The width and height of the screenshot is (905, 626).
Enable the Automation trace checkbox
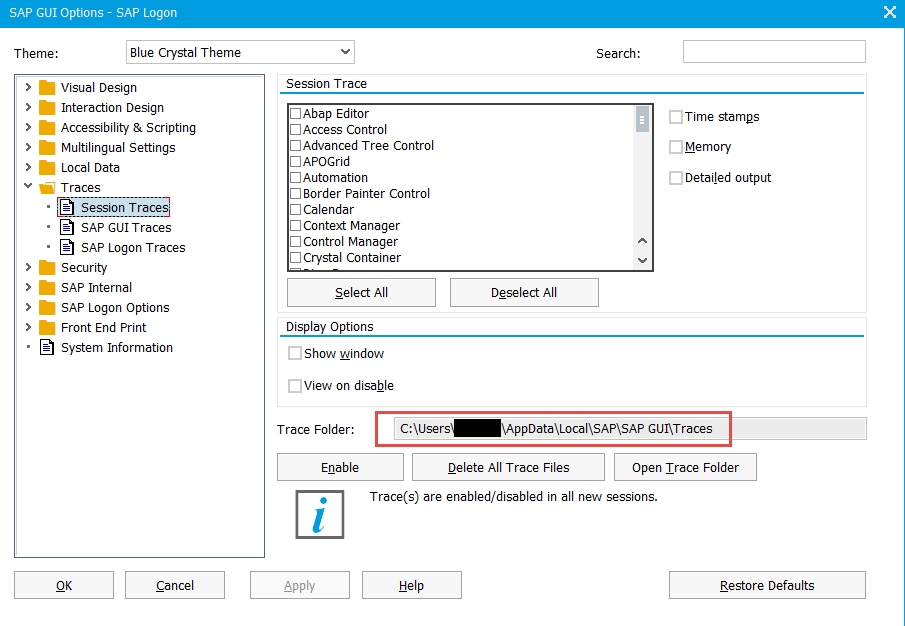pyautogui.click(x=296, y=178)
